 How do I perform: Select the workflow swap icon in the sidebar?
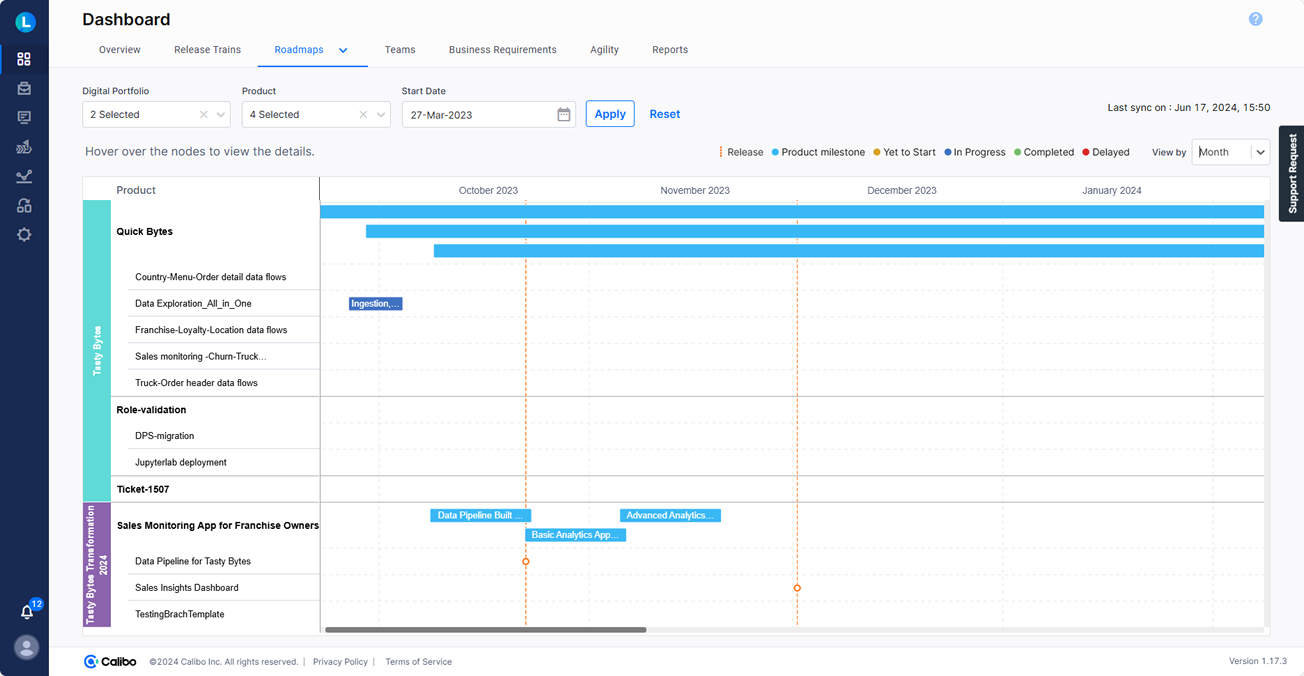pos(25,205)
